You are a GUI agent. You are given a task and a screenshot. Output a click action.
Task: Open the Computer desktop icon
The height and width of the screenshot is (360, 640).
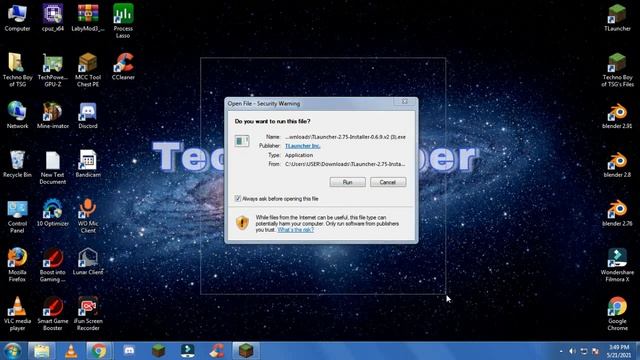pyautogui.click(x=17, y=18)
